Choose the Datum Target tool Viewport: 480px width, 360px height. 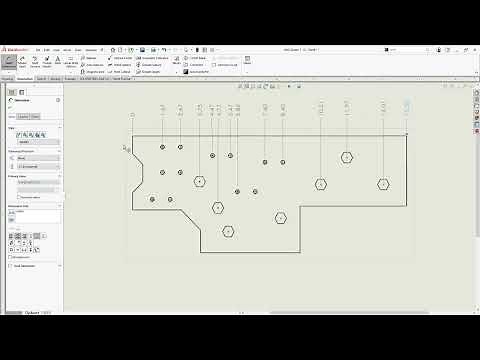[x=148, y=72]
